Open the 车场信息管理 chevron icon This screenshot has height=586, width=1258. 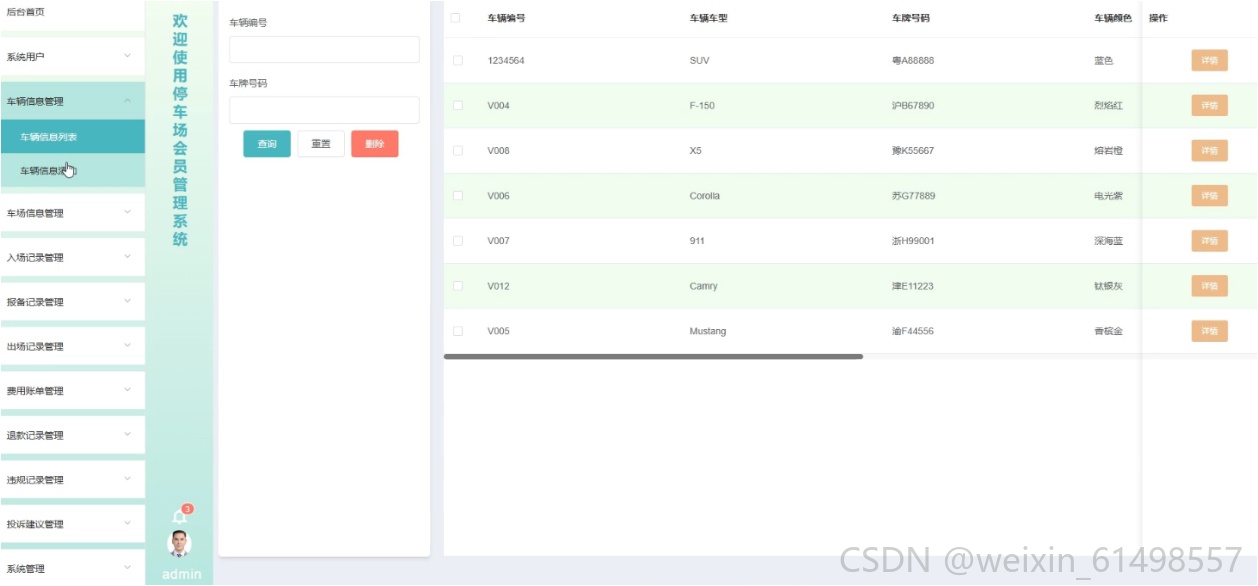point(127,212)
